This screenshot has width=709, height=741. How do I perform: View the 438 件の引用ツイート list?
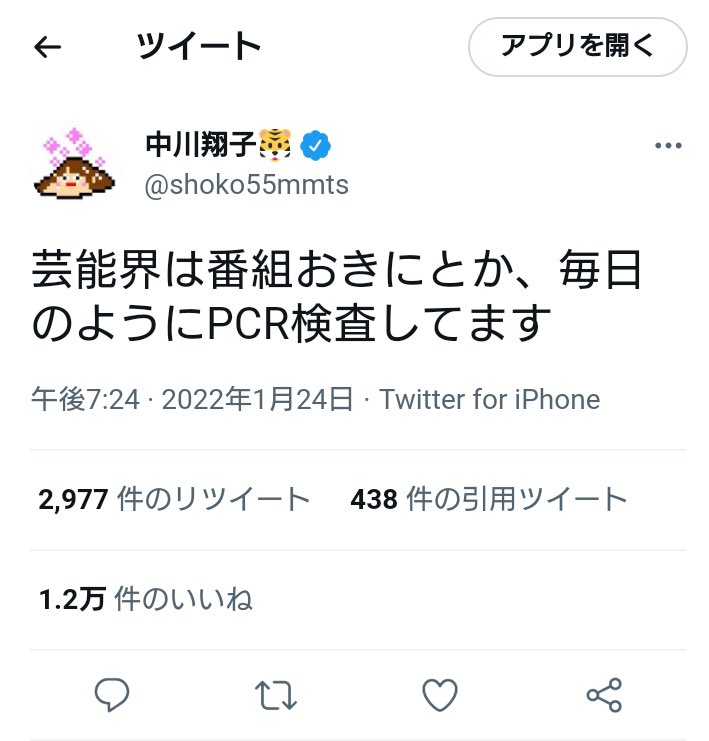click(x=489, y=499)
